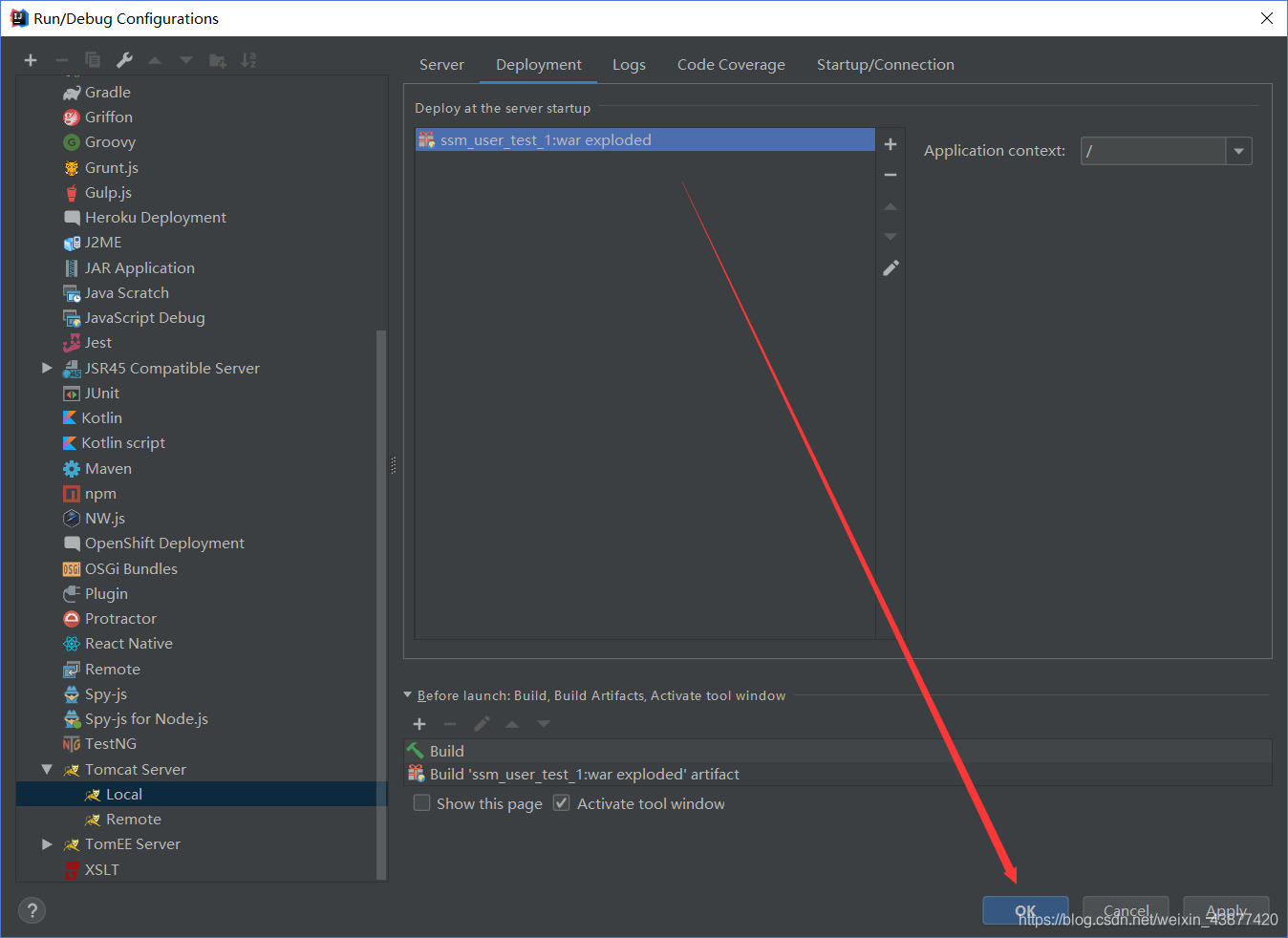The height and width of the screenshot is (938, 1288).
Task: Open help with question mark button
Action: [32, 910]
